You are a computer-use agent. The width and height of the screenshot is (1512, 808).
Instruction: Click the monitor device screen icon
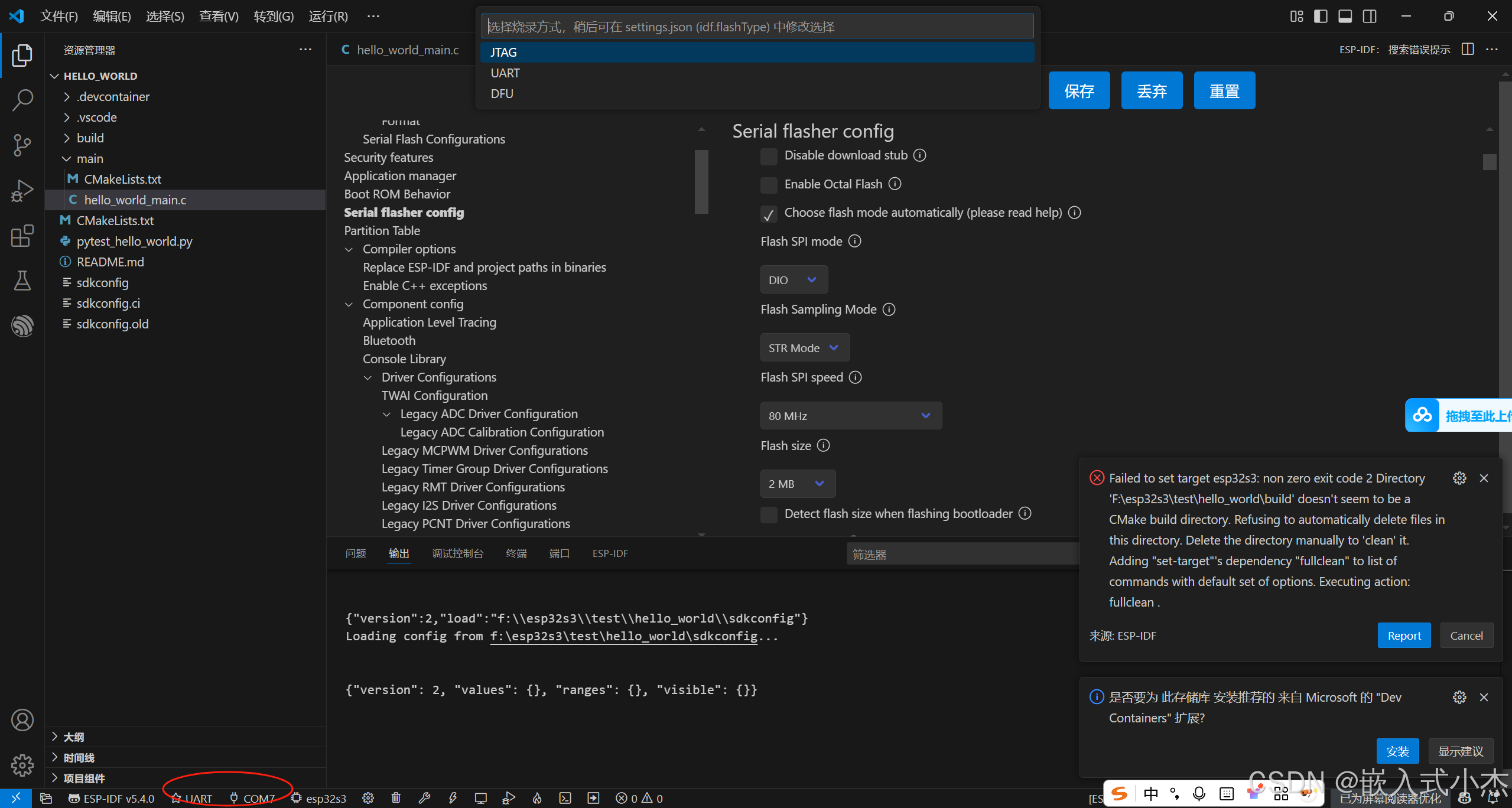tap(480, 799)
